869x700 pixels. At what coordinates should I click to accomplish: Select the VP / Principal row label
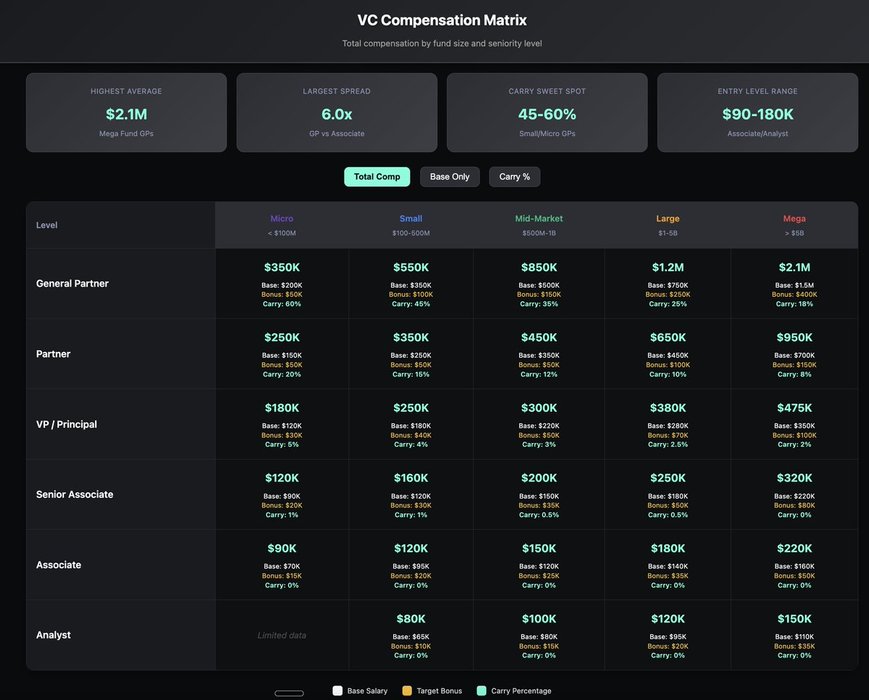click(66, 425)
